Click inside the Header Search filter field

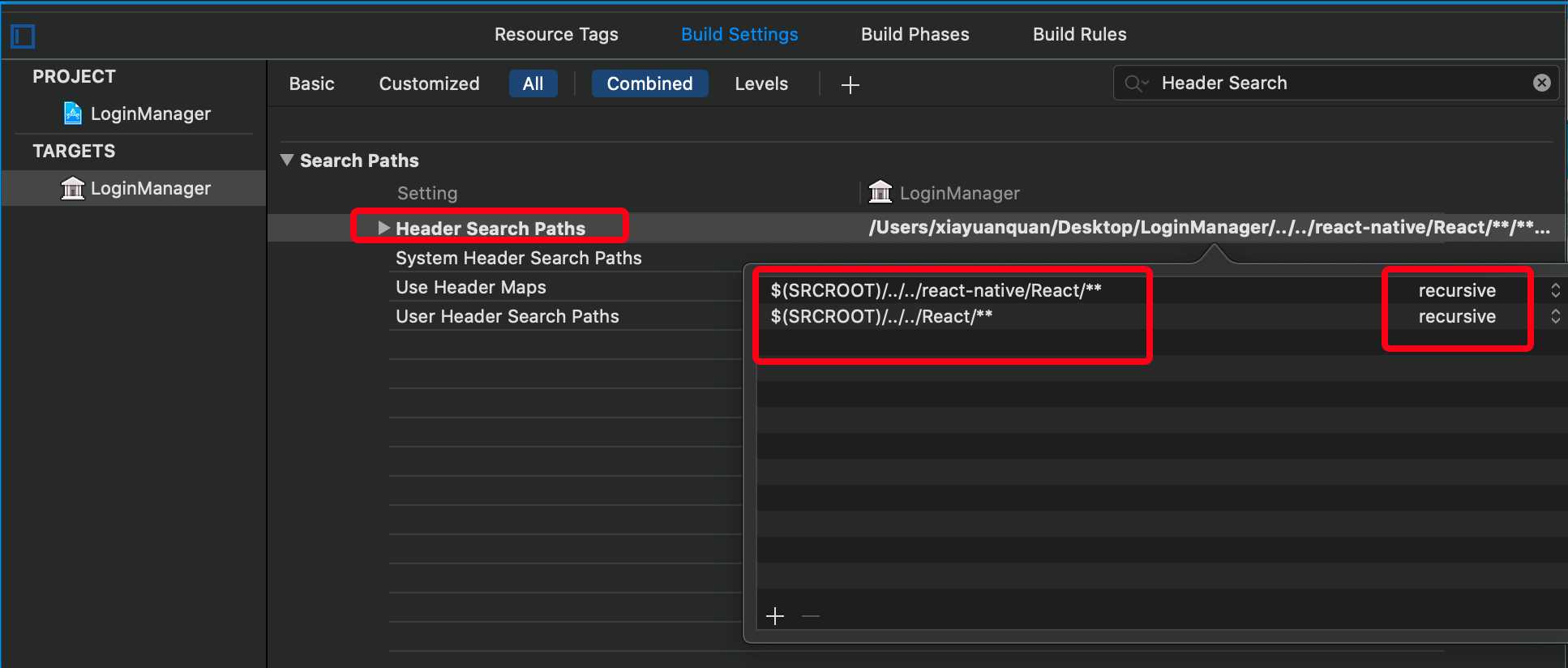pyautogui.click(x=1335, y=83)
